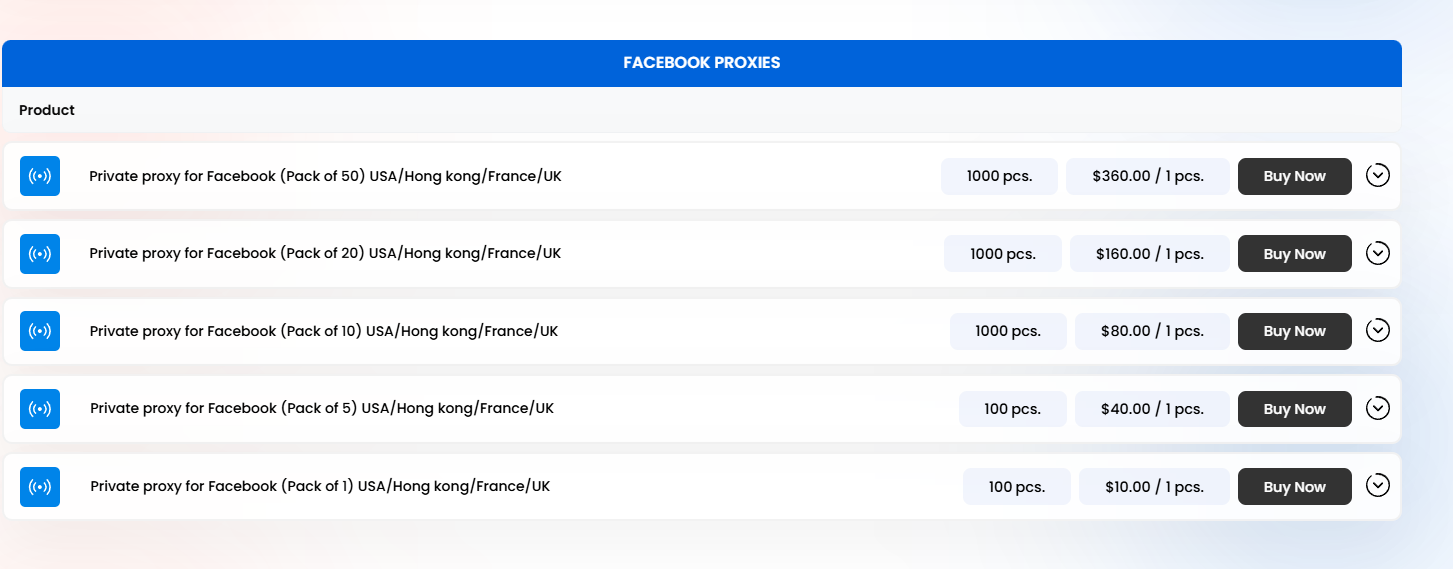Viewport: 1453px width, 569px height.
Task: Click the proxy icon for Pack of 5
Action: (40, 409)
